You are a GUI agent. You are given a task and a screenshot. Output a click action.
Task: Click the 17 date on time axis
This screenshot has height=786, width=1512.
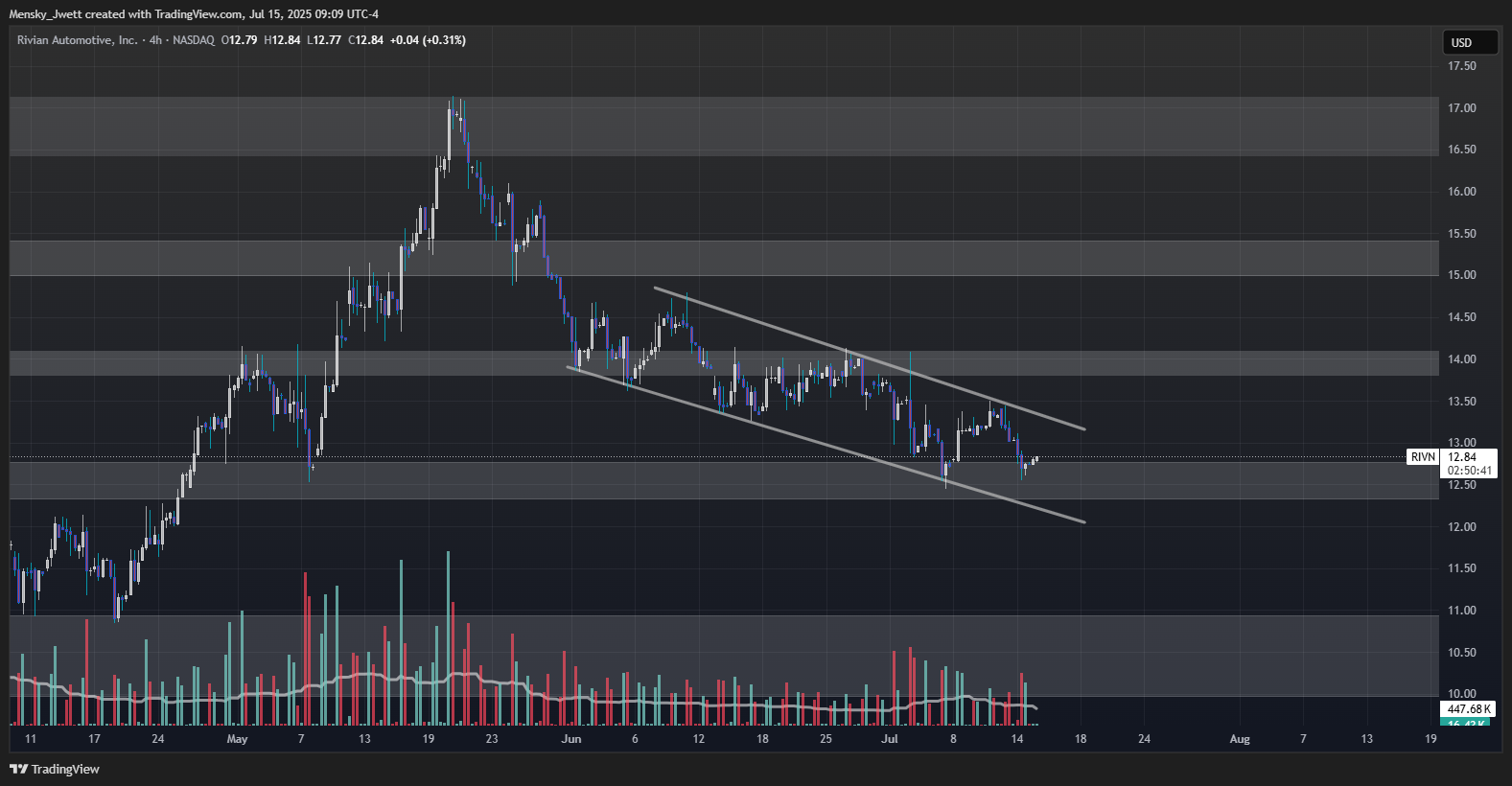pyautogui.click(x=94, y=739)
